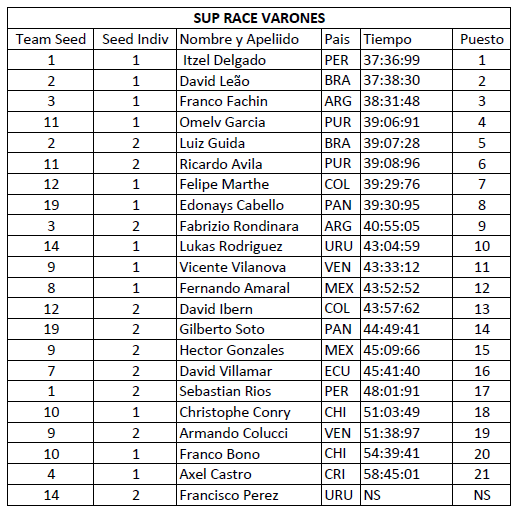The image size is (518, 512).
Task: Select the SUP RACE VARONES title cell
Action: pos(259,18)
